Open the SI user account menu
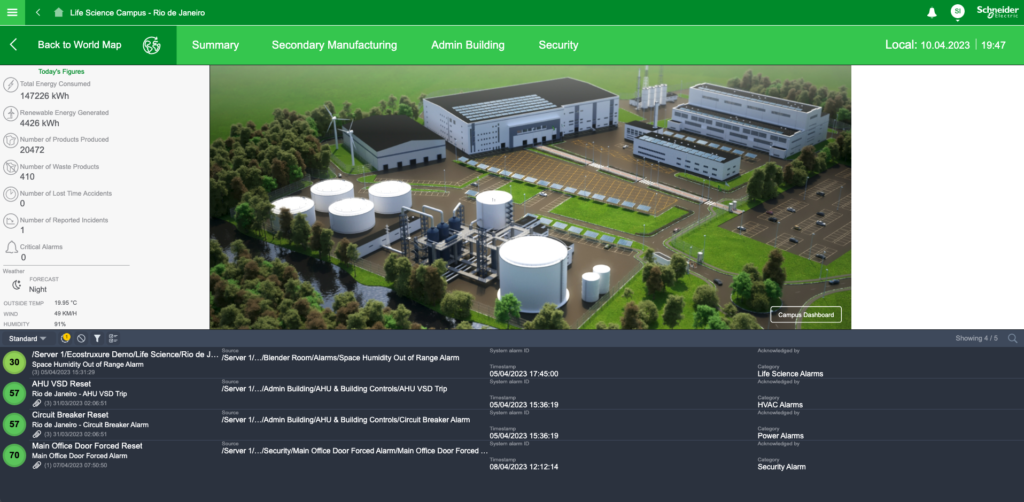This screenshot has height=502, width=1024. pyautogui.click(x=957, y=11)
